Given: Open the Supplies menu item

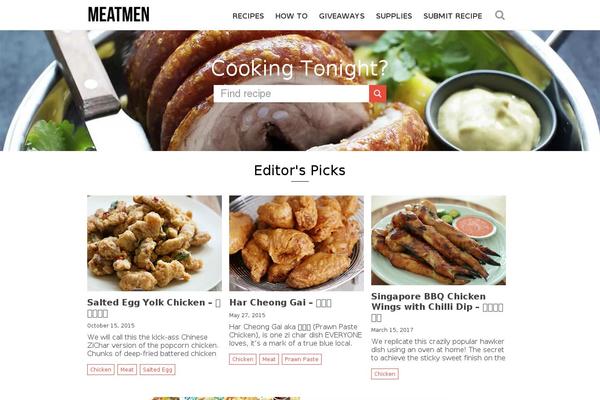Looking at the screenshot, I should coord(394,16).
